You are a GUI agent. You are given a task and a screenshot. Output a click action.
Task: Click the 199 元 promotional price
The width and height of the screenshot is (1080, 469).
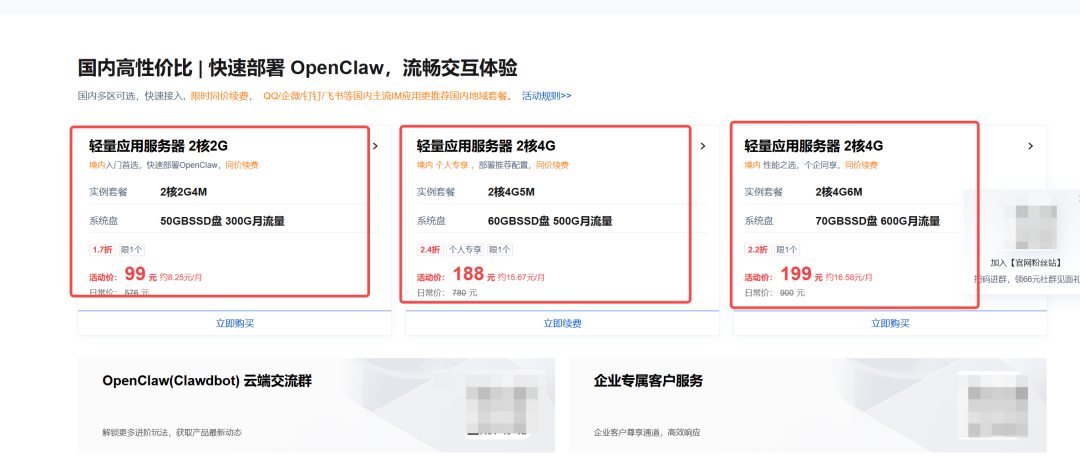click(x=802, y=275)
